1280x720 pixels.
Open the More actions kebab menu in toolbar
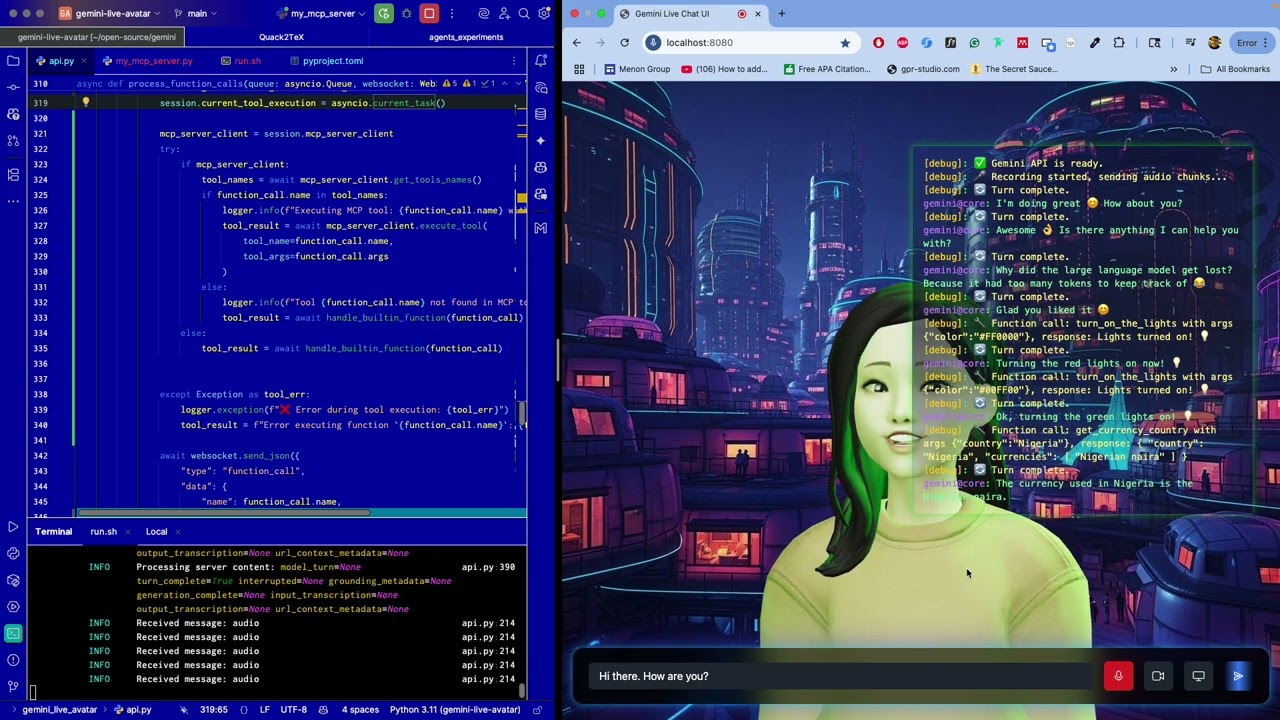(452, 13)
